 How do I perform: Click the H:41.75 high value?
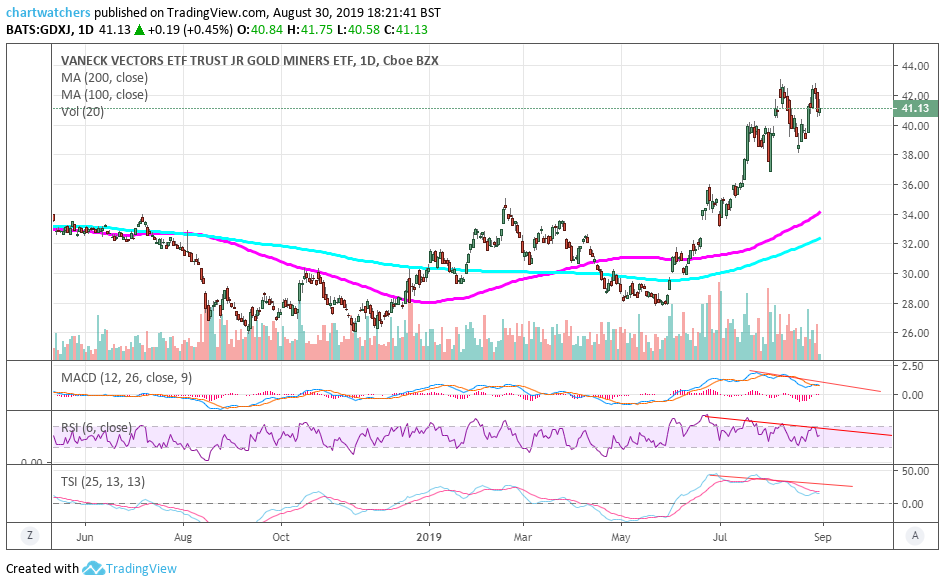click(x=310, y=30)
